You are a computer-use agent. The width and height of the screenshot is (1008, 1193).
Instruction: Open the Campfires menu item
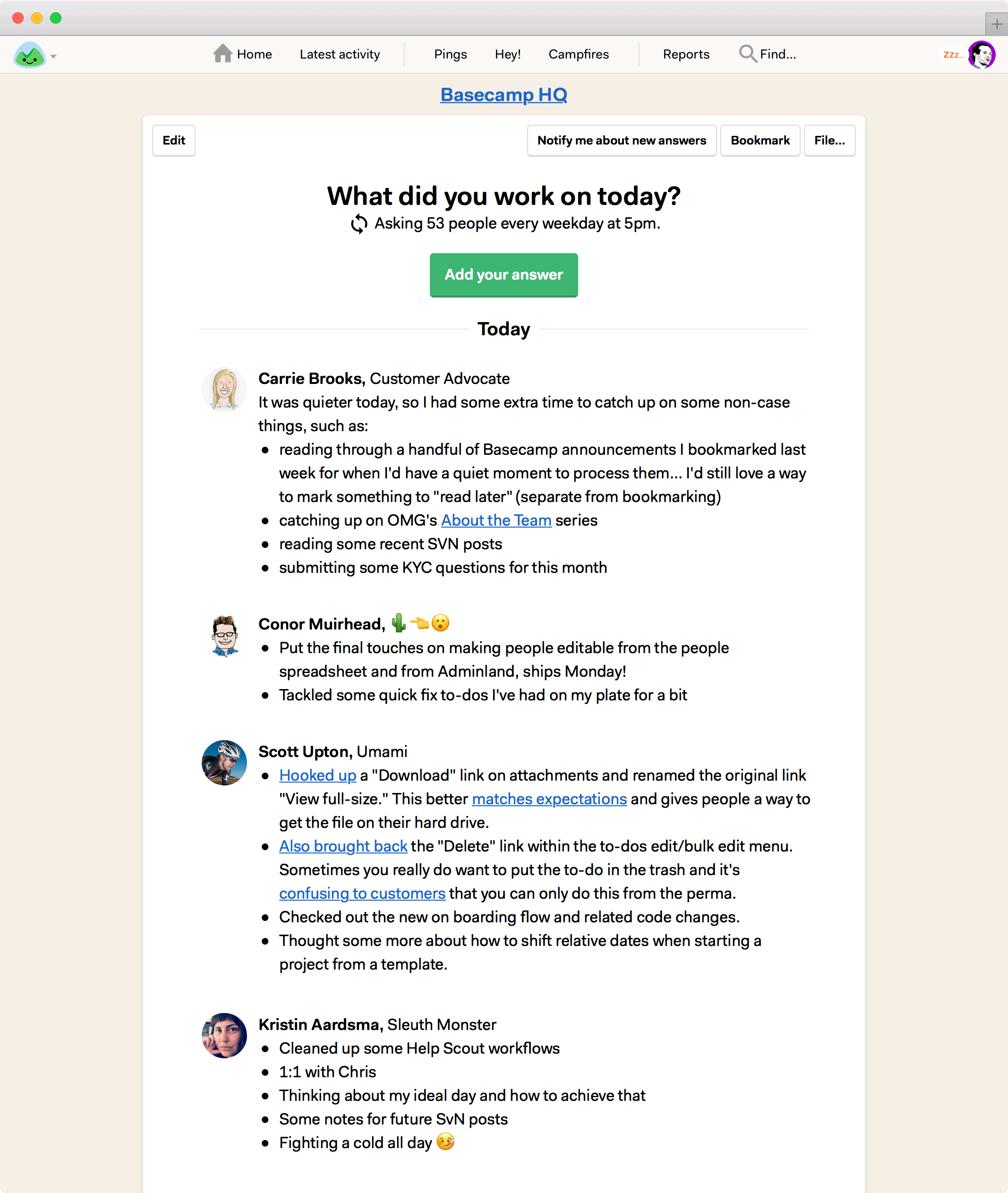[579, 54]
